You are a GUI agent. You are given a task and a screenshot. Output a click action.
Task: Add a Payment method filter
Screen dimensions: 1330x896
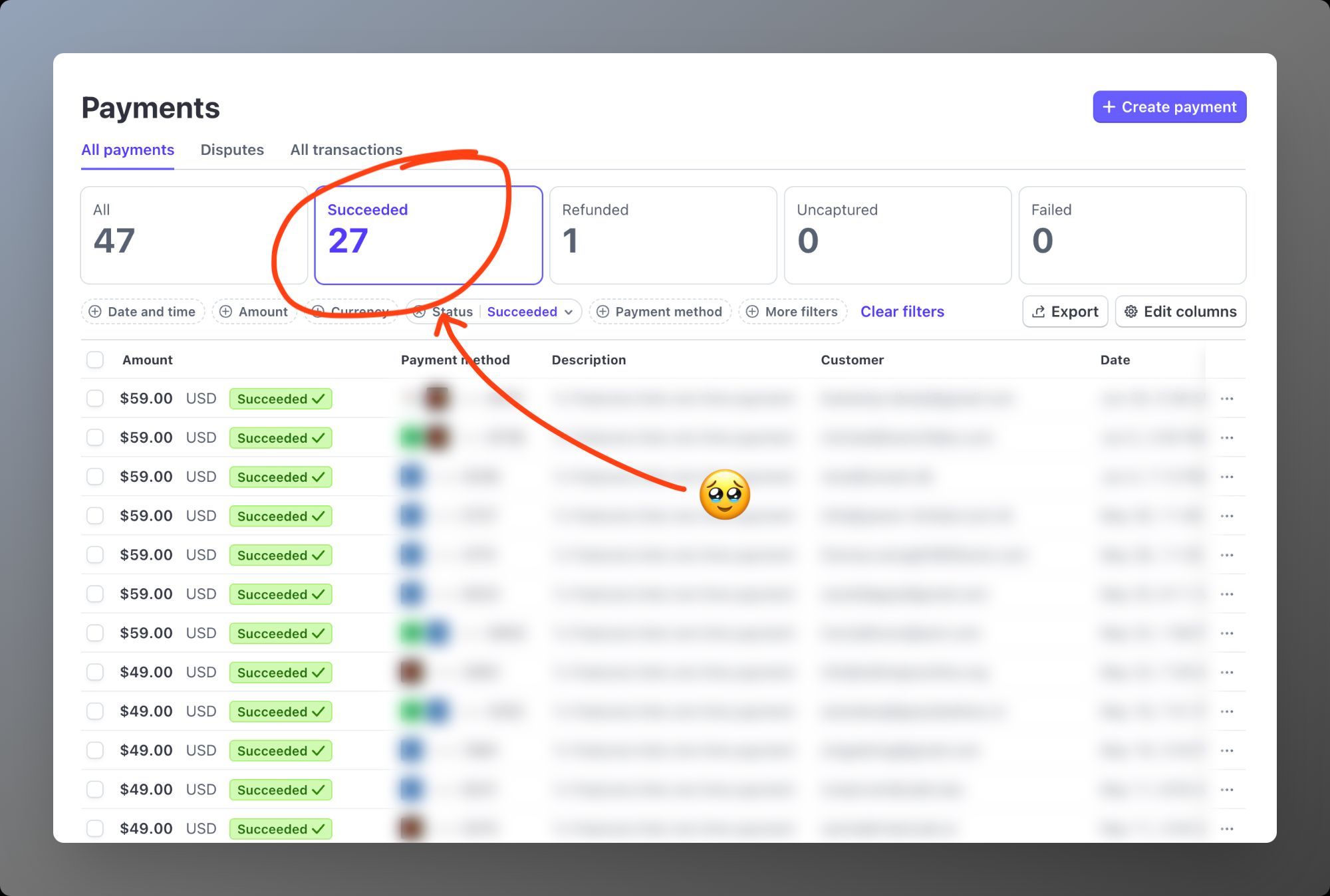click(660, 312)
